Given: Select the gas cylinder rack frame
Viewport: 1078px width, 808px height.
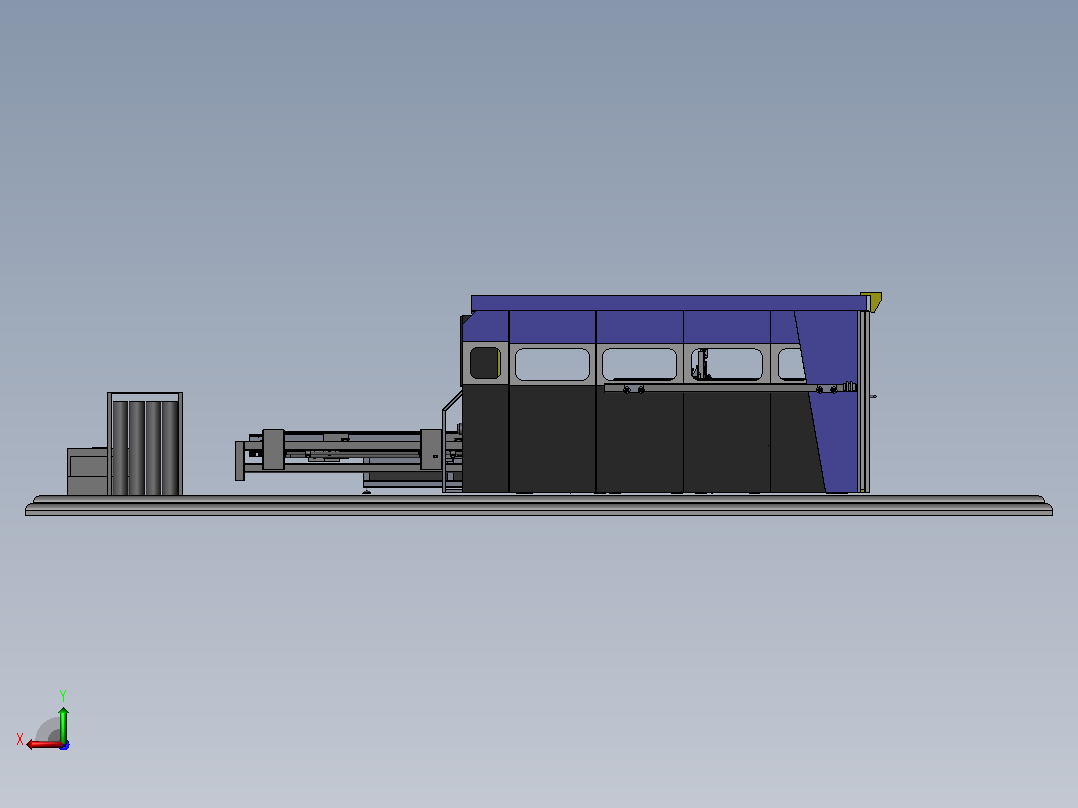Looking at the screenshot, I should pyautogui.click(x=145, y=444).
